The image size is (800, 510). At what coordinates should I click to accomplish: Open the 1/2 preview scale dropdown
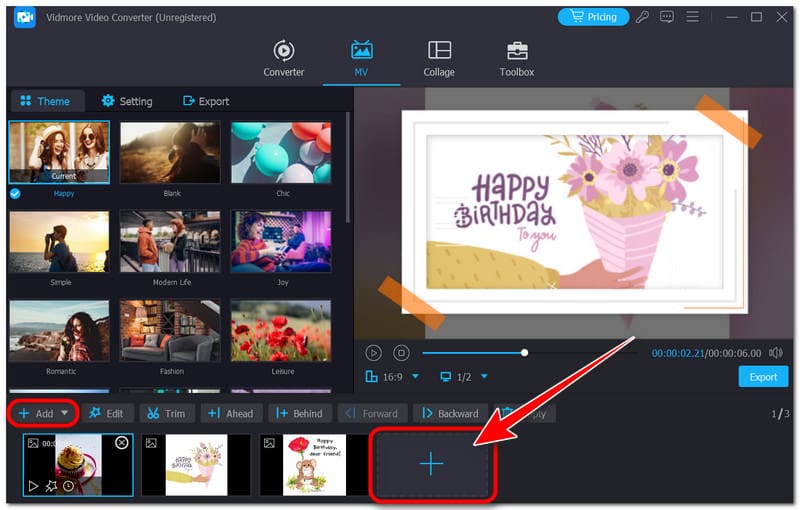coord(464,377)
